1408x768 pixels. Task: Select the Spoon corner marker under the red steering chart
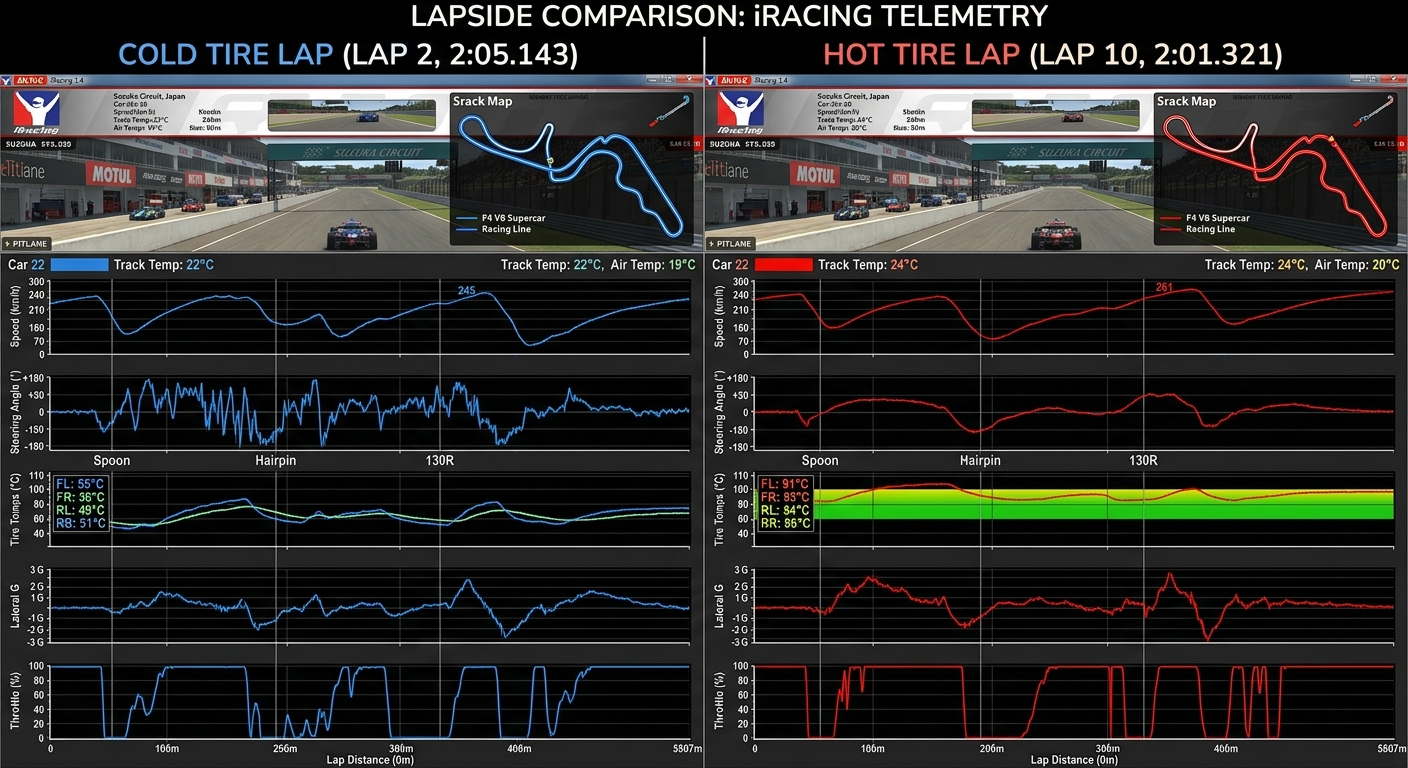pos(820,461)
